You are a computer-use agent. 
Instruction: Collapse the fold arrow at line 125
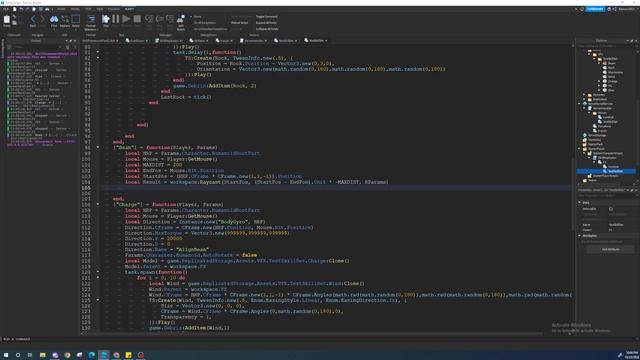tap(98, 300)
